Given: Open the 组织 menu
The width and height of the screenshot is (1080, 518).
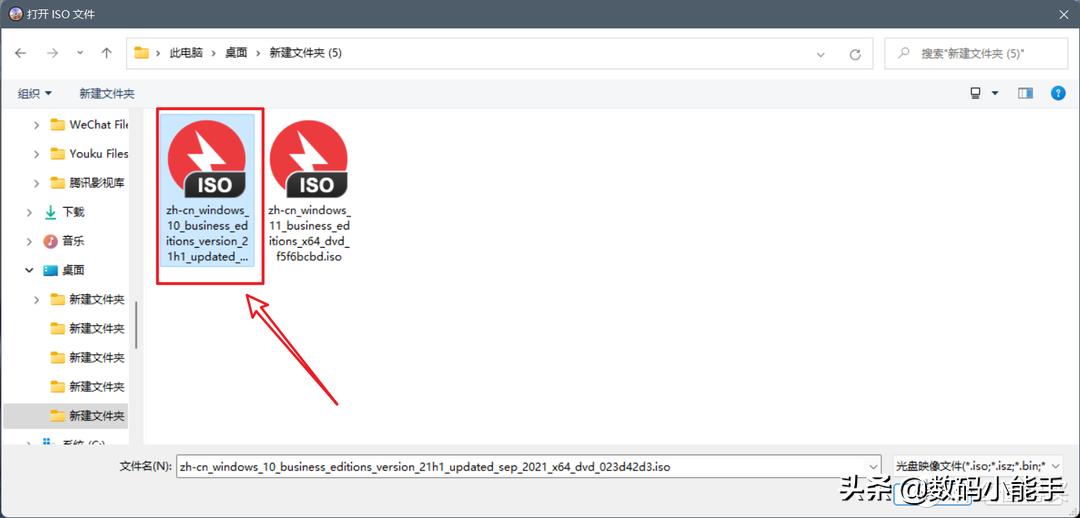Looking at the screenshot, I should coord(34,94).
